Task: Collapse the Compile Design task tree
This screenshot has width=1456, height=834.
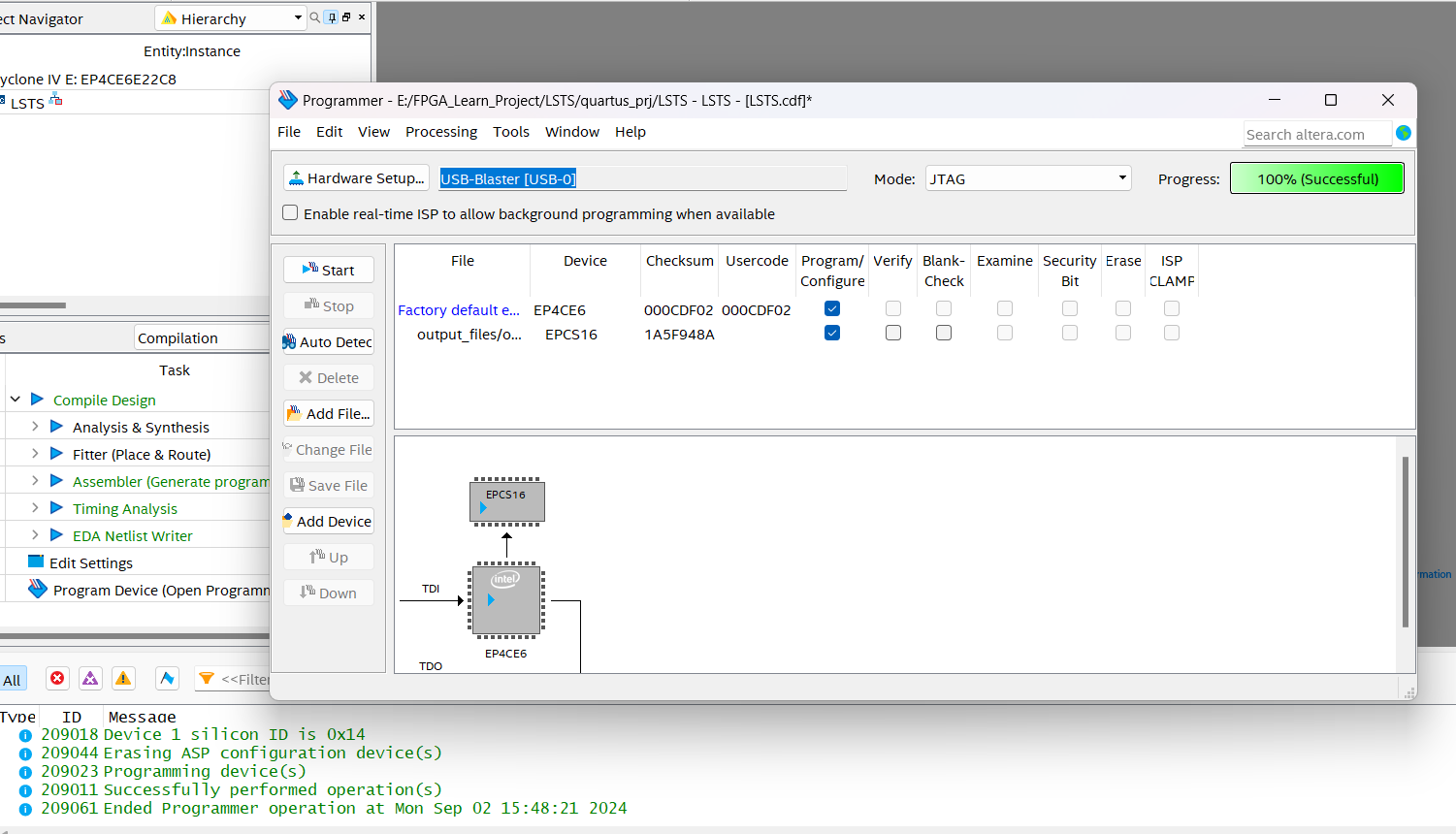Action: 16,399
